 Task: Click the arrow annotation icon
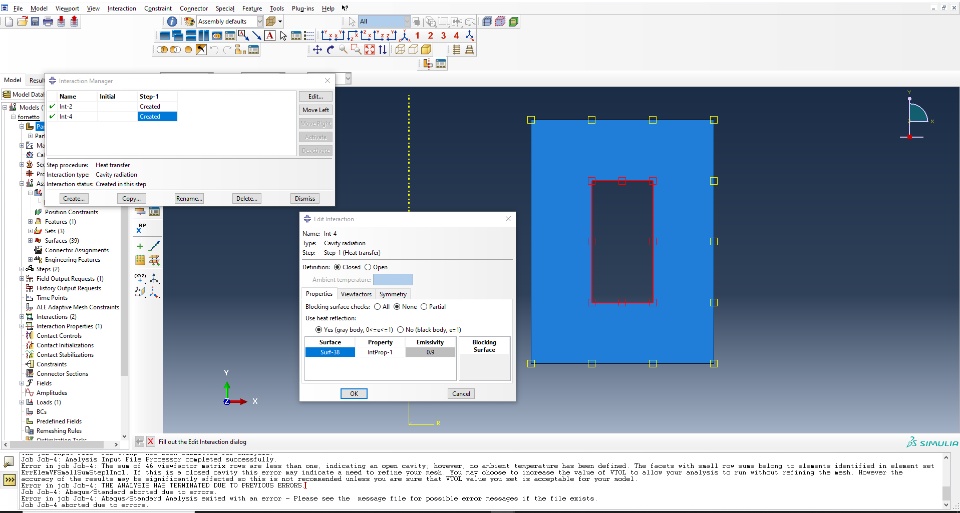point(257,36)
